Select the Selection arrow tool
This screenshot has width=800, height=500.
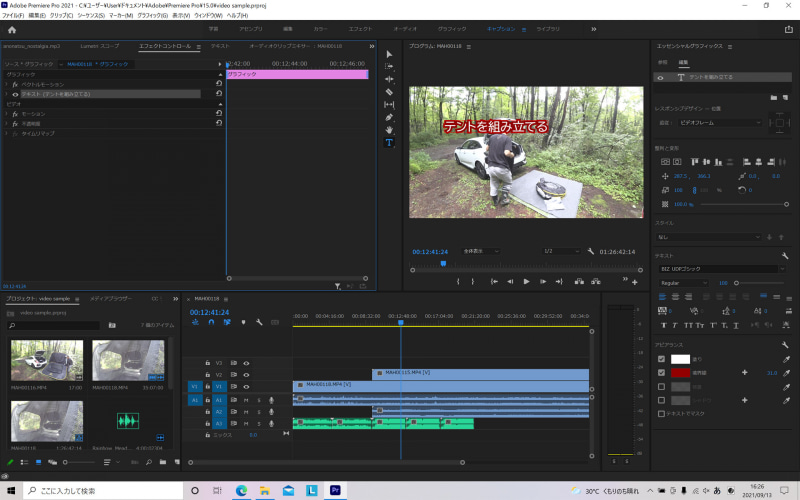click(x=389, y=54)
